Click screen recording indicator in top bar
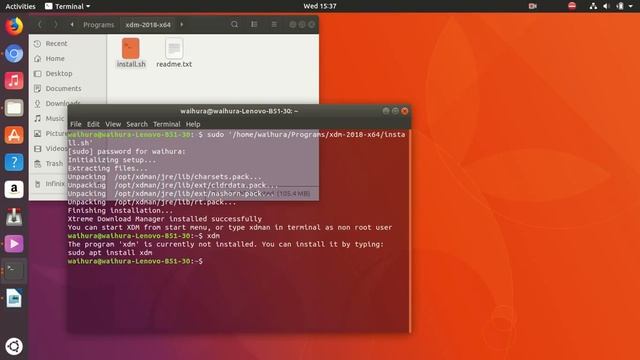This screenshot has width=640, height=360. 532,6
